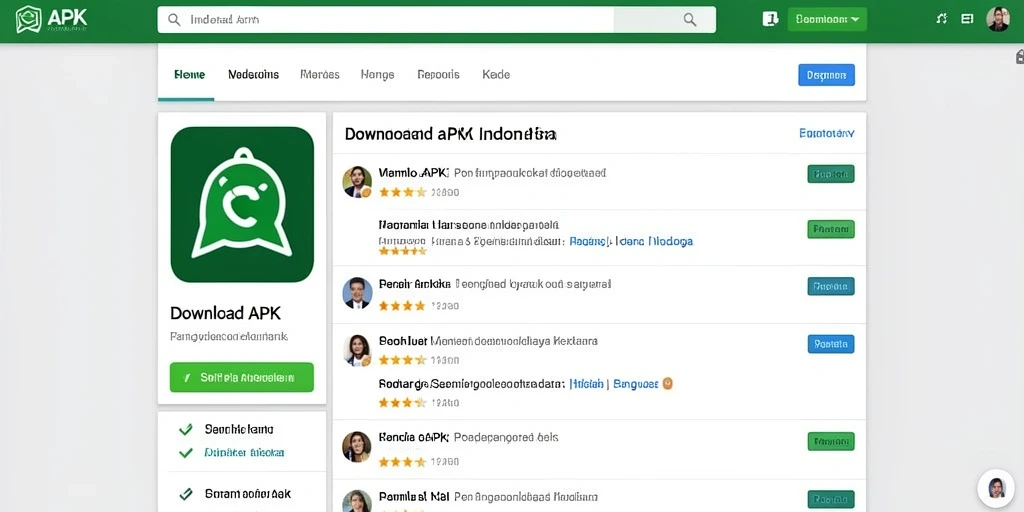
Task: Click the Naoamia row title text
Action: 470,225
